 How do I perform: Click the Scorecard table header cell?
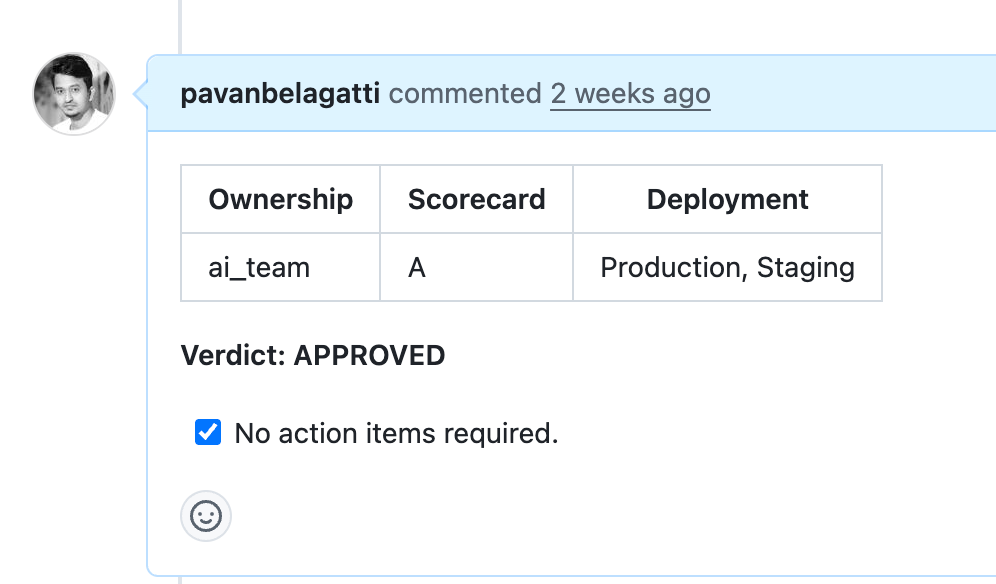[476, 199]
